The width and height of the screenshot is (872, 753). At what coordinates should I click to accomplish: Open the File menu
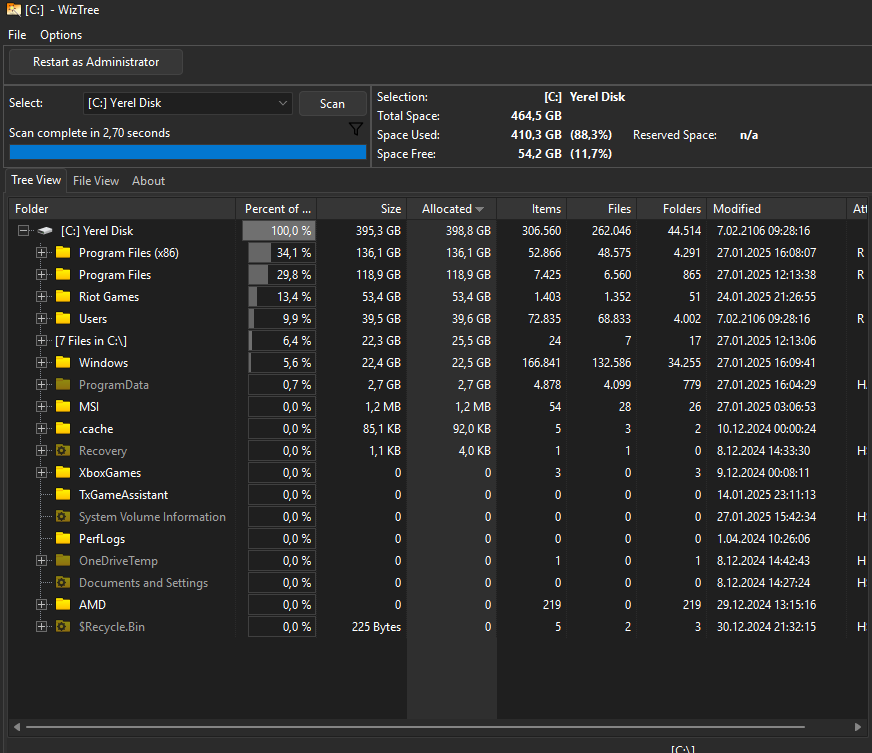click(x=17, y=34)
